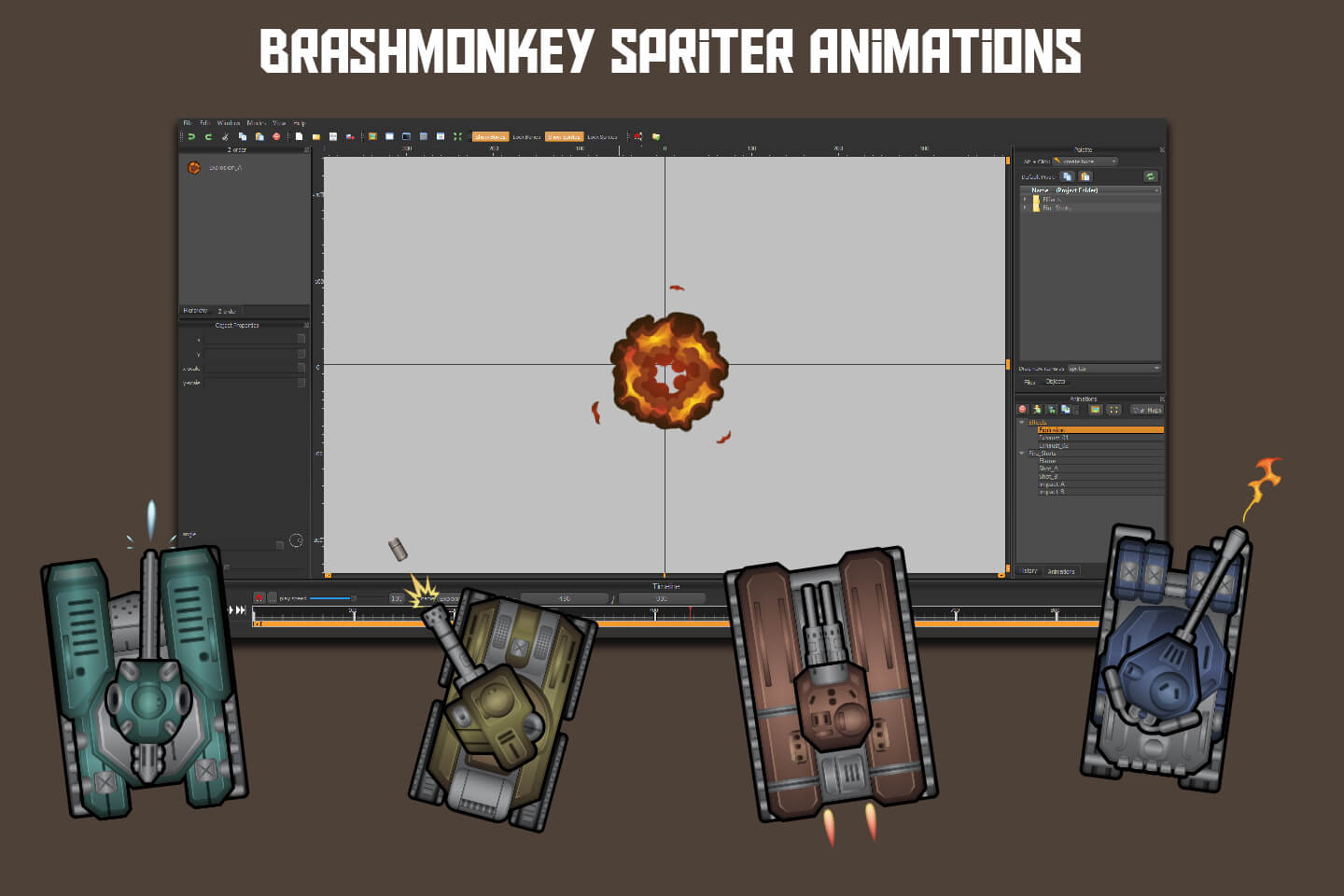Click the play speed value field
The image size is (1344, 896).
(397, 598)
